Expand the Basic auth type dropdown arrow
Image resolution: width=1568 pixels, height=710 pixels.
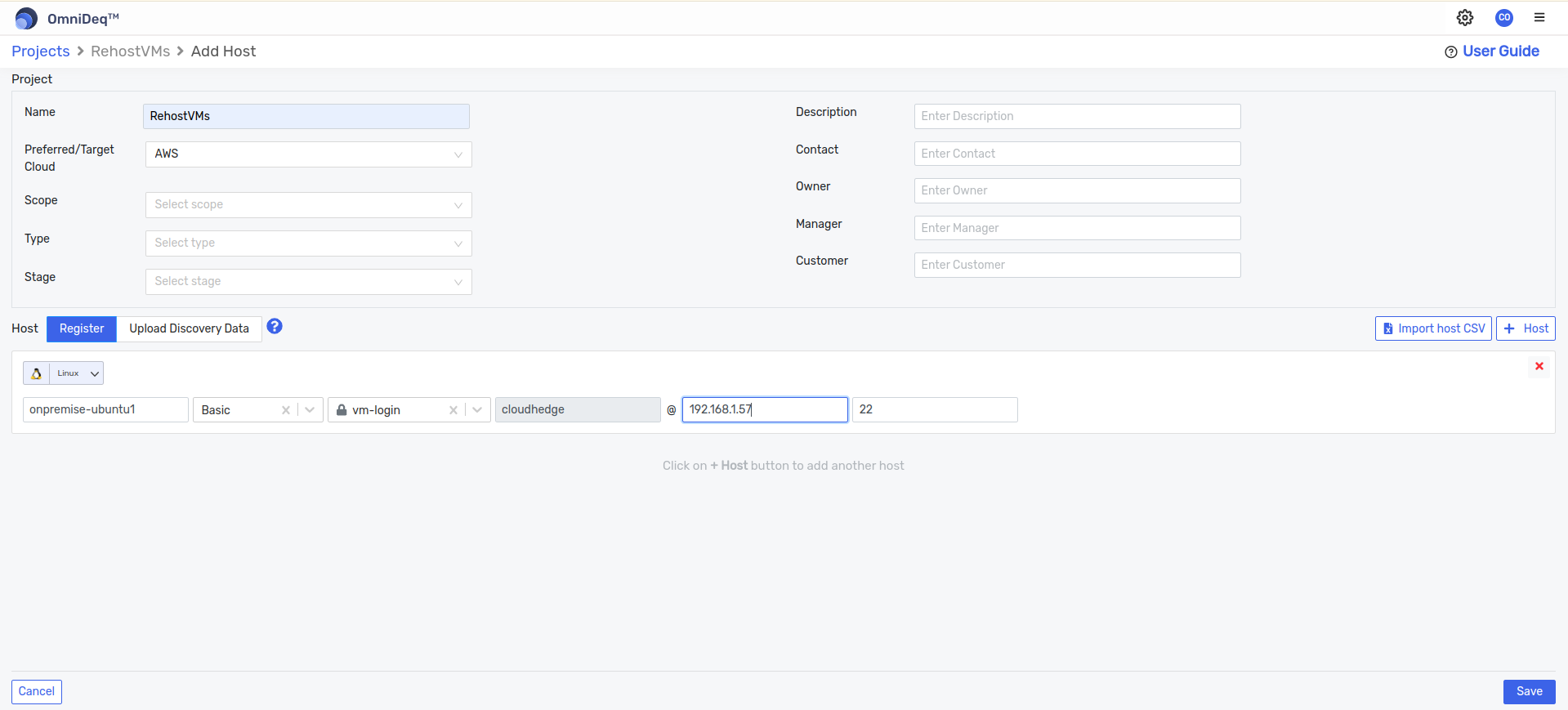pyautogui.click(x=310, y=410)
